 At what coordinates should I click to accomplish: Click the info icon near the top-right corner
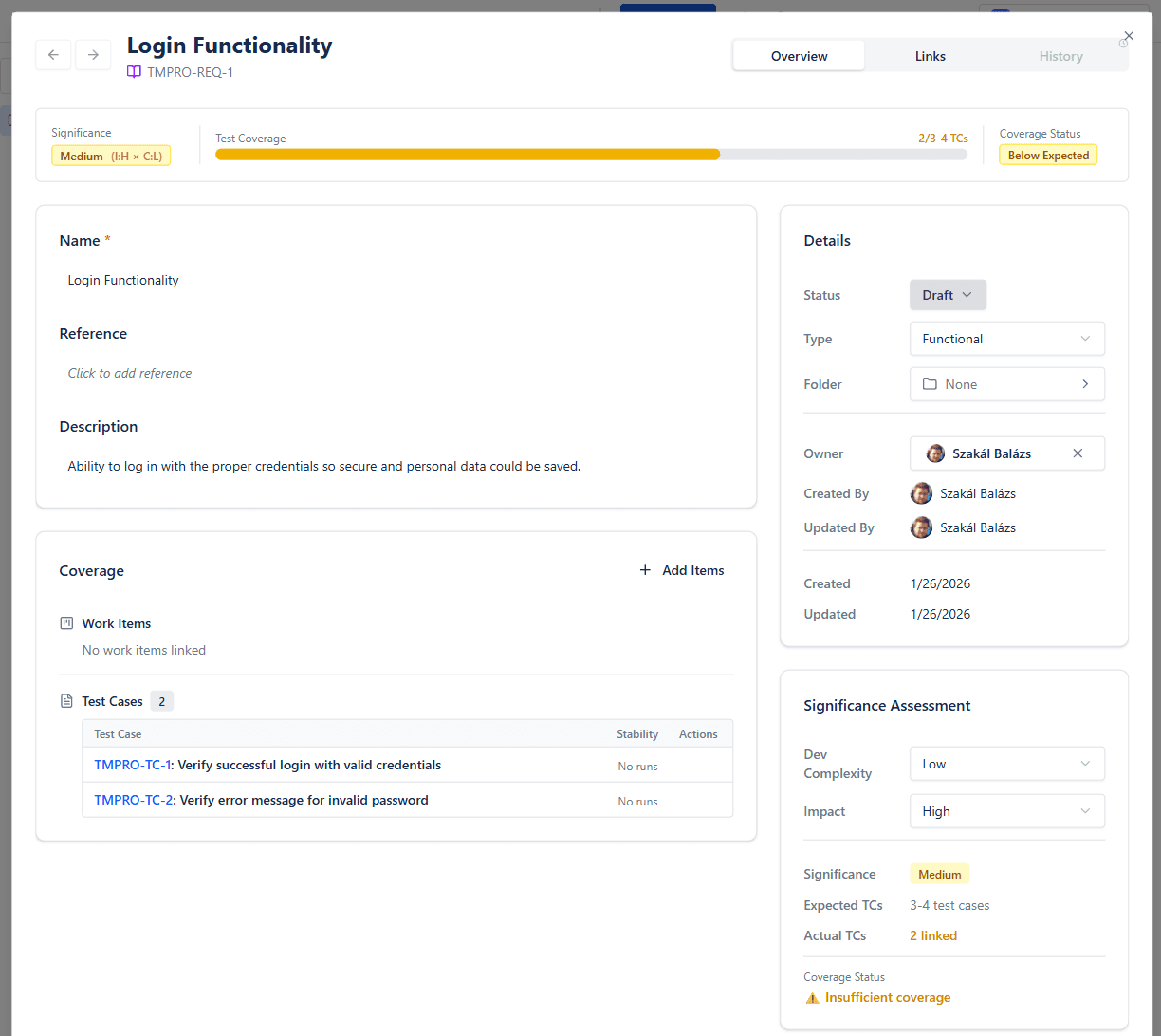1121,42
